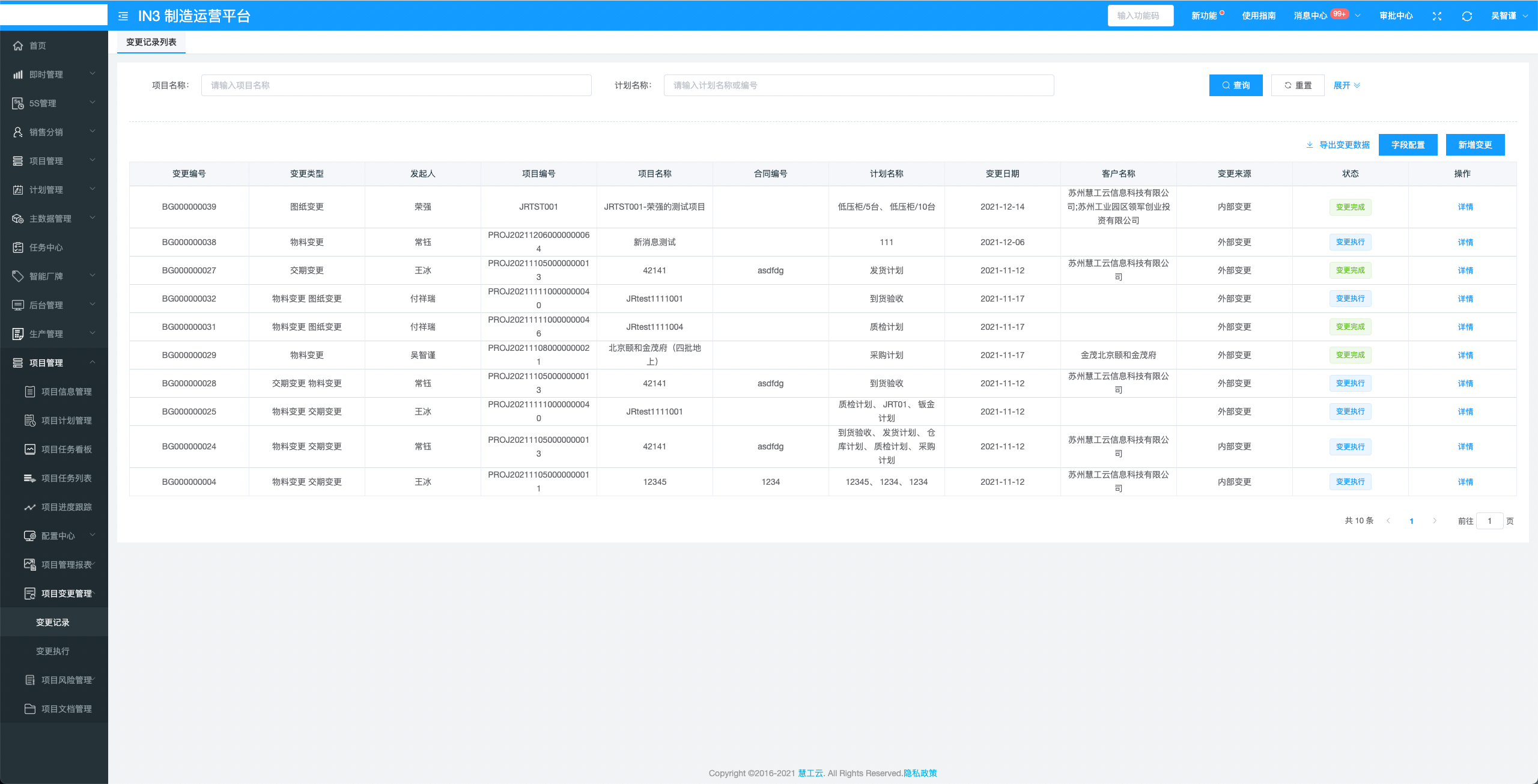Screen dimensions: 1538x784
Task: Click the 智能厂牌 tag icon
Action: click(x=18, y=276)
